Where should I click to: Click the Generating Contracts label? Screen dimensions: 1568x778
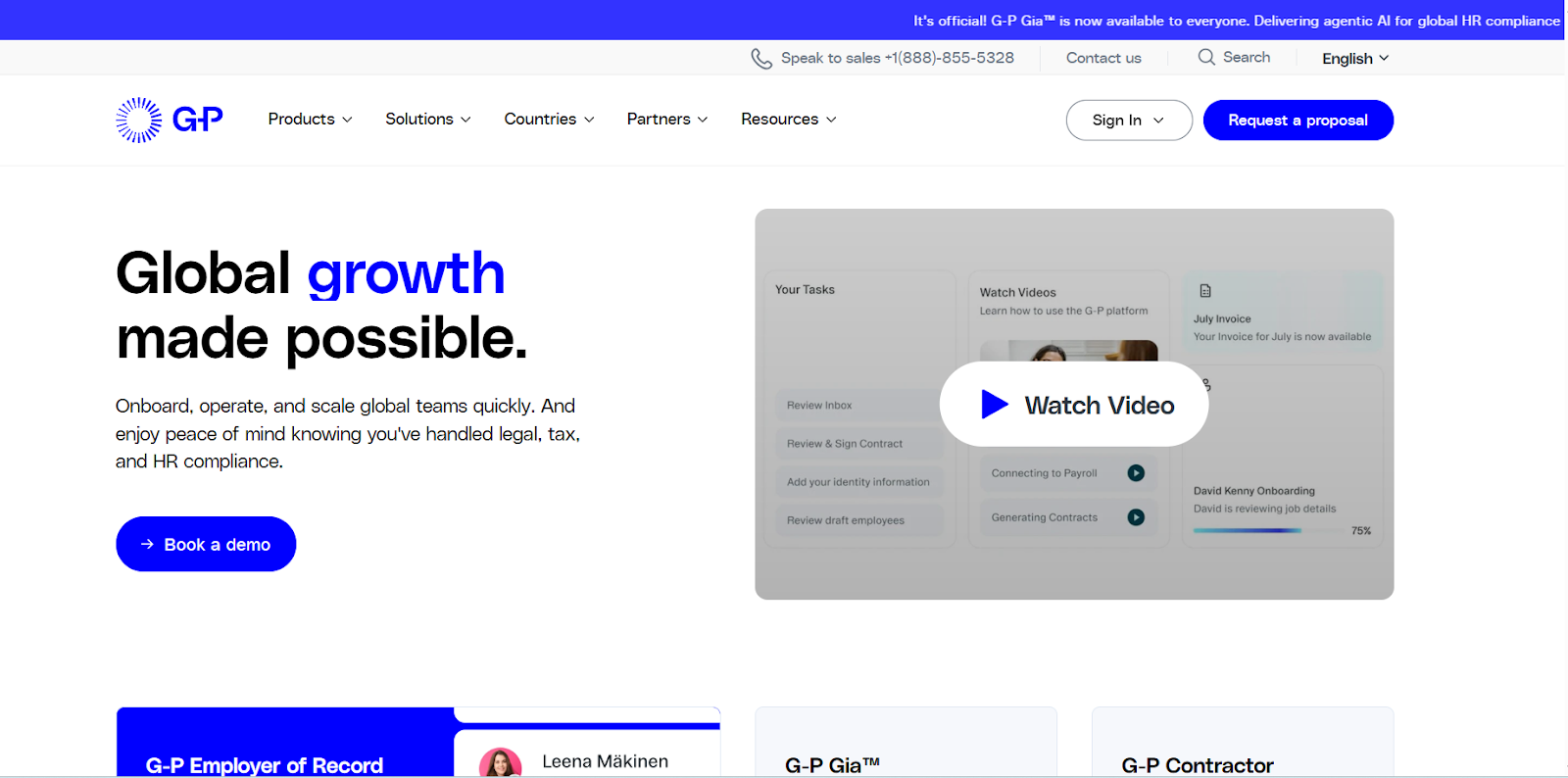(x=1045, y=517)
